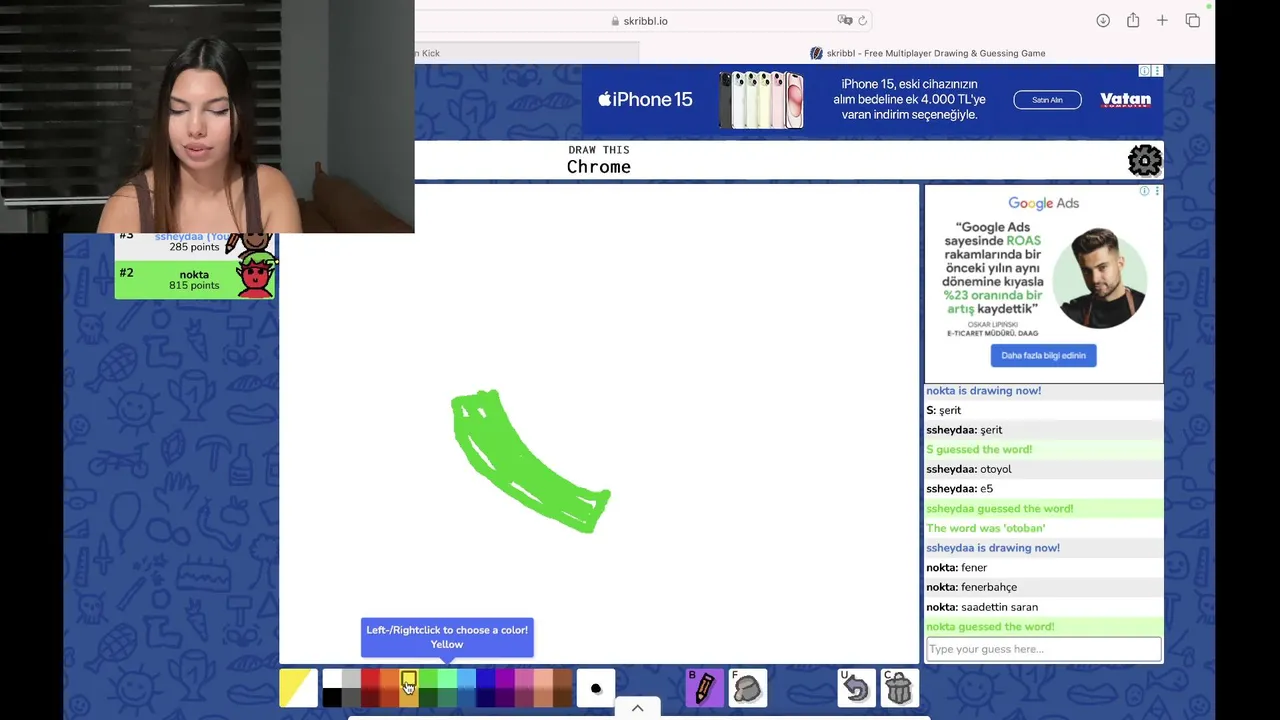Image resolution: width=1280 pixels, height=720 pixels.
Task: Pick the pink color swatch
Action: tap(524, 678)
